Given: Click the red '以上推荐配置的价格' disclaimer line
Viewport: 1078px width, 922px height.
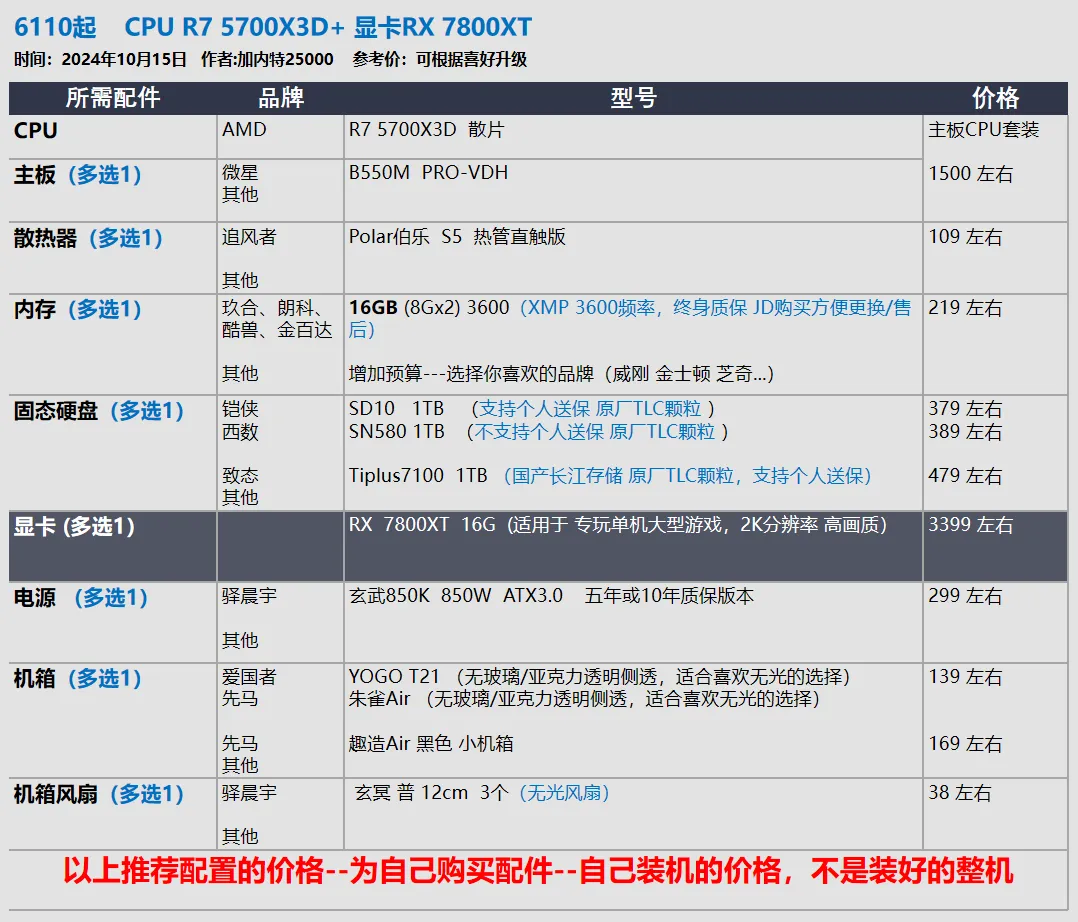Looking at the screenshot, I should point(538,871).
